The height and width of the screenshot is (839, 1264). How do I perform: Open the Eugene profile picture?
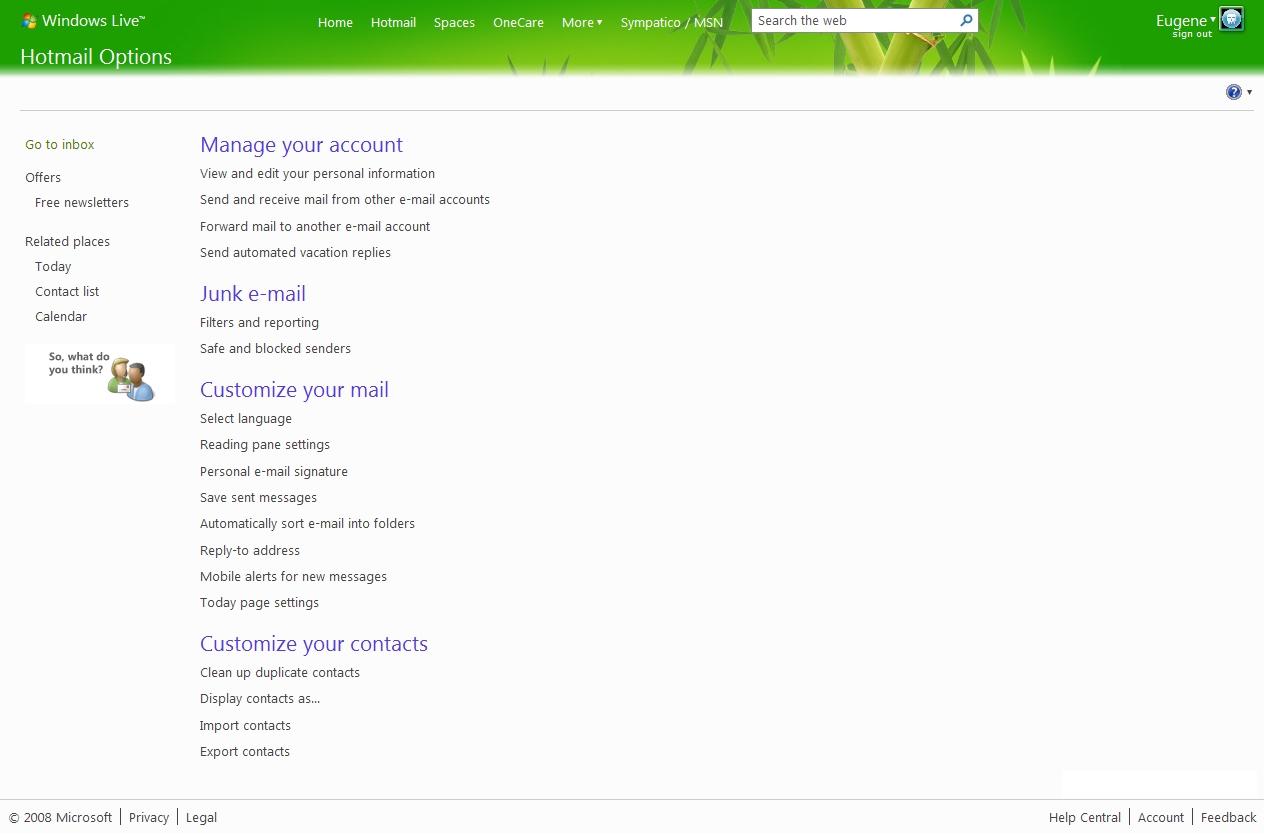[1232, 19]
